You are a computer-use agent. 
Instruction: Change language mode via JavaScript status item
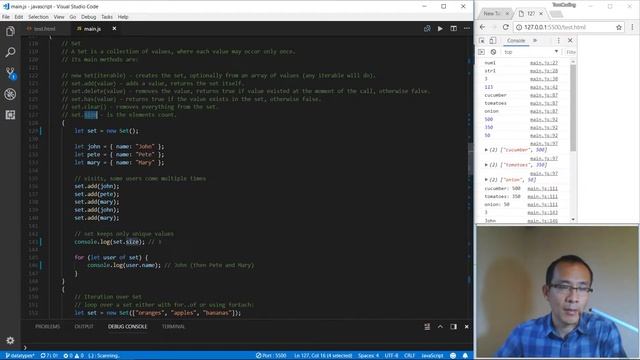(x=432, y=356)
